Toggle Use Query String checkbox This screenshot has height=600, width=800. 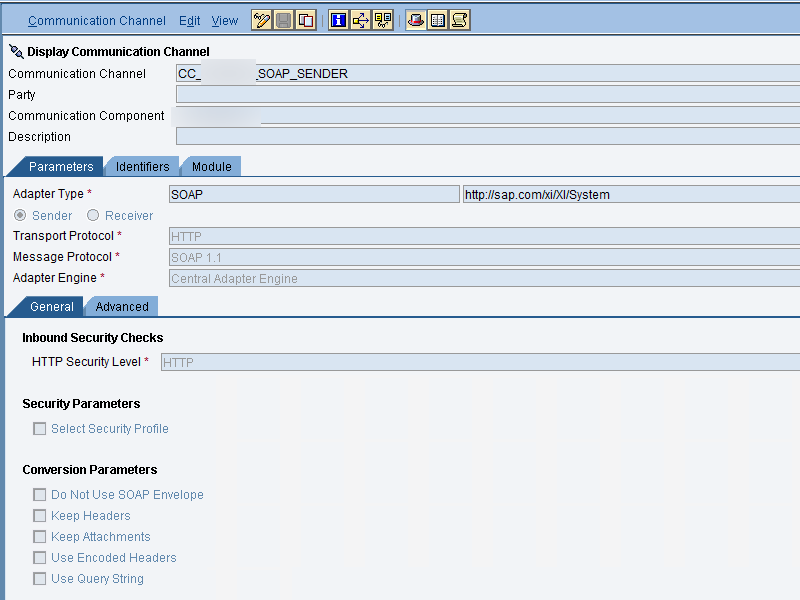tap(39, 579)
